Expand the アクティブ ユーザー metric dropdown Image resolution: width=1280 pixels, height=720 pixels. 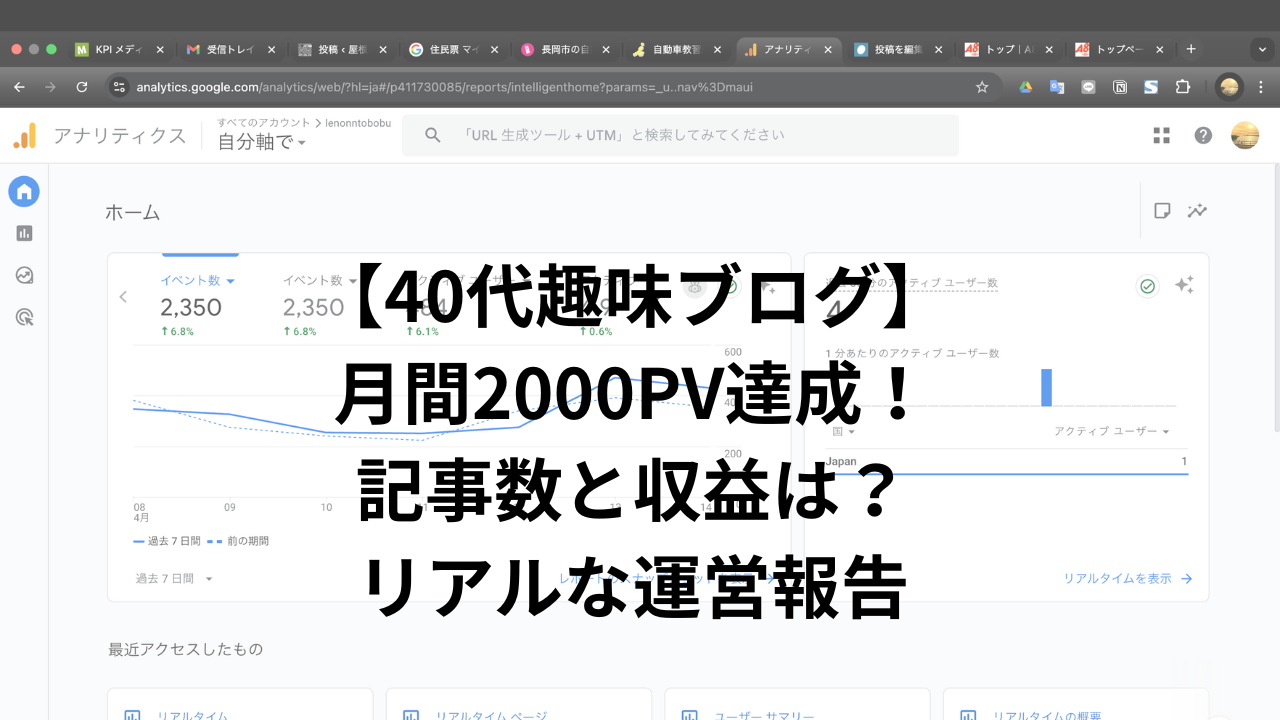point(1111,431)
